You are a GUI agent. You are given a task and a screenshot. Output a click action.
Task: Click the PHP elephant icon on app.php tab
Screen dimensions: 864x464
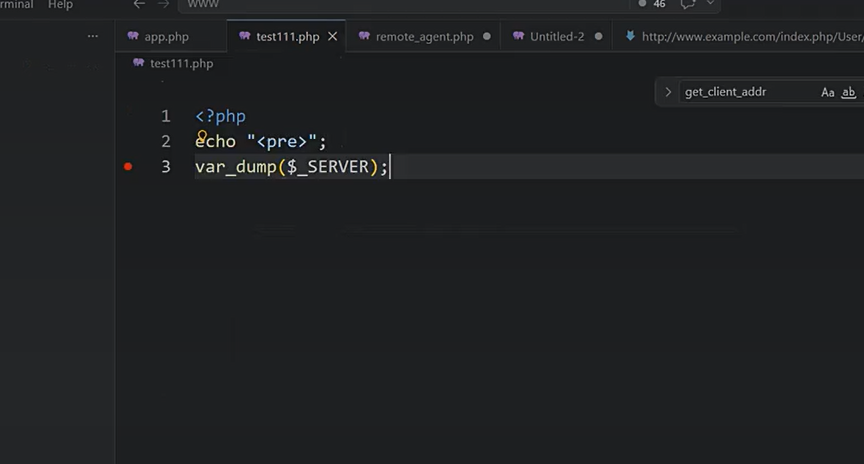(x=133, y=36)
